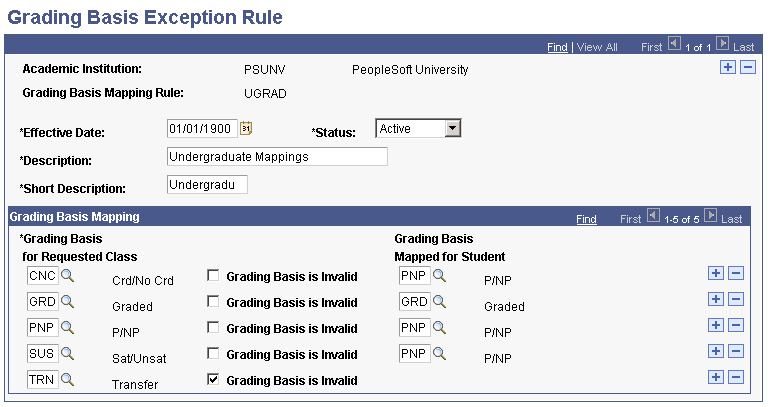Screen dimensions: 774x407
Task: Click the top Find link
Action: (557, 47)
